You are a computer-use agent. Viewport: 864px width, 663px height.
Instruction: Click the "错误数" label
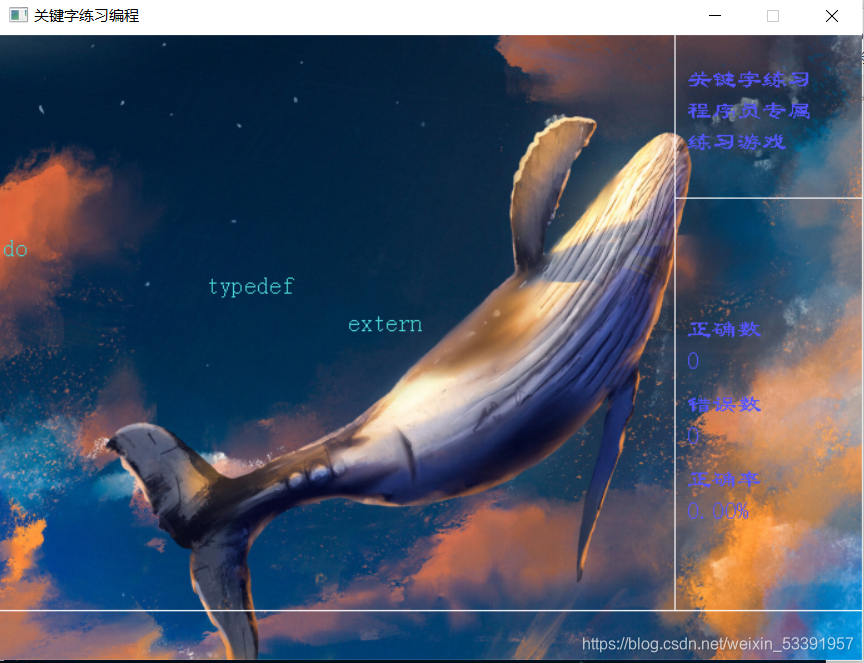[x=725, y=405]
